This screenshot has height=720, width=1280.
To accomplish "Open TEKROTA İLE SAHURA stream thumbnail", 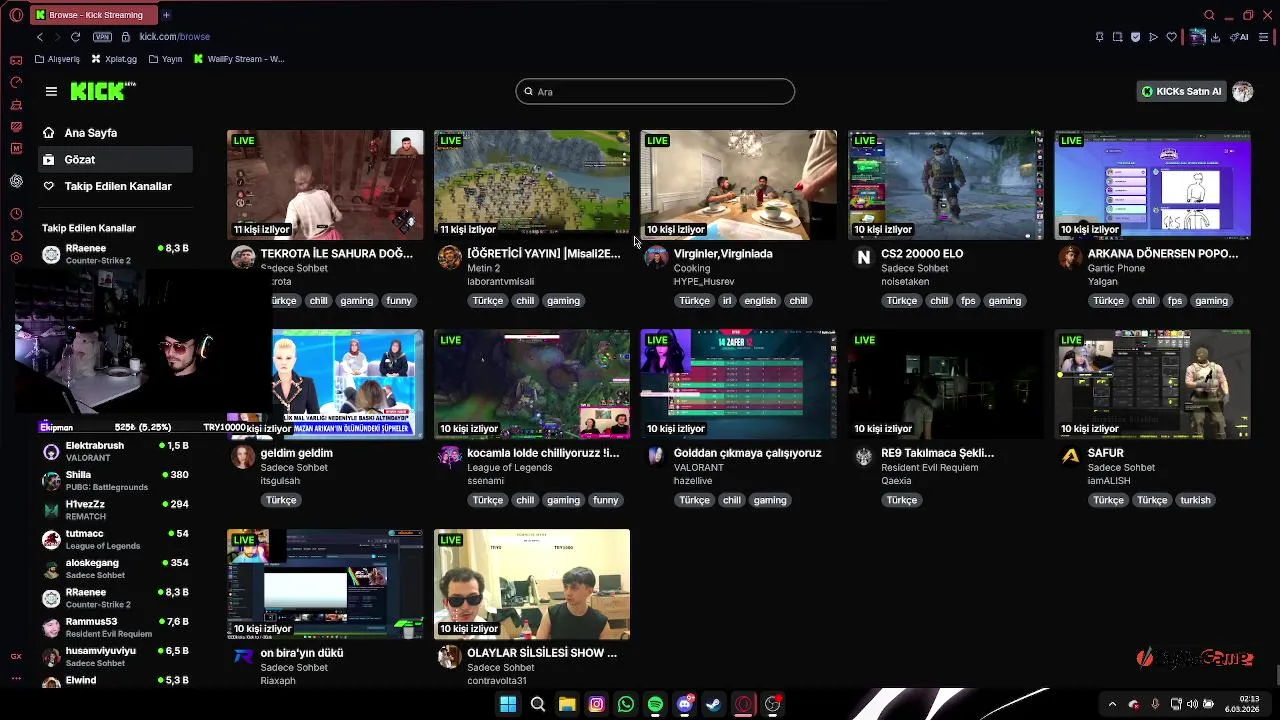I will click(x=325, y=184).
